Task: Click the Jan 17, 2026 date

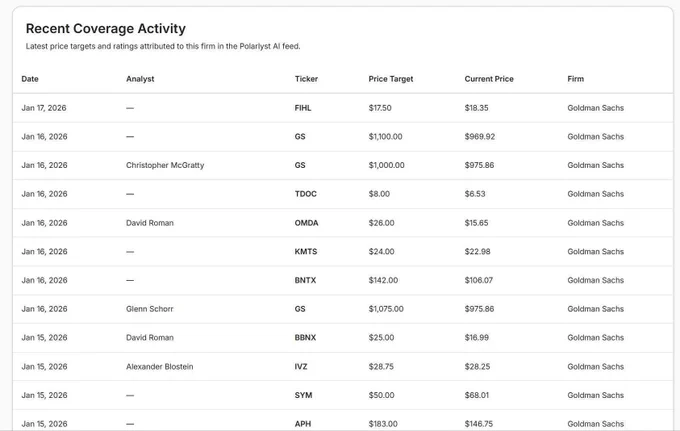Action: [x=44, y=108]
